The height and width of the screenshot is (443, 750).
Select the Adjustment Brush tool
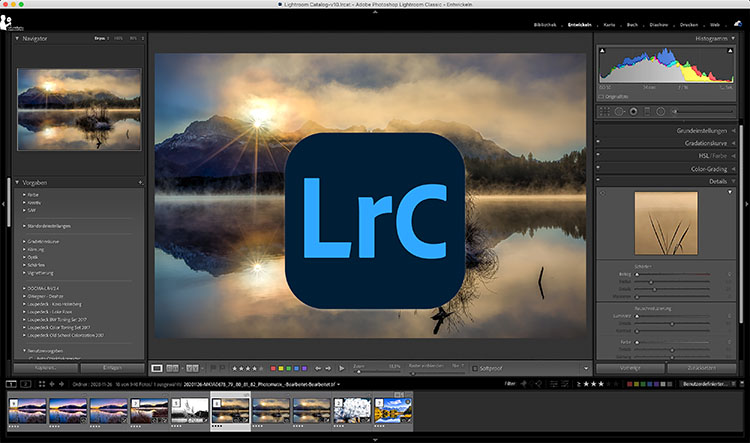(702, 111)
